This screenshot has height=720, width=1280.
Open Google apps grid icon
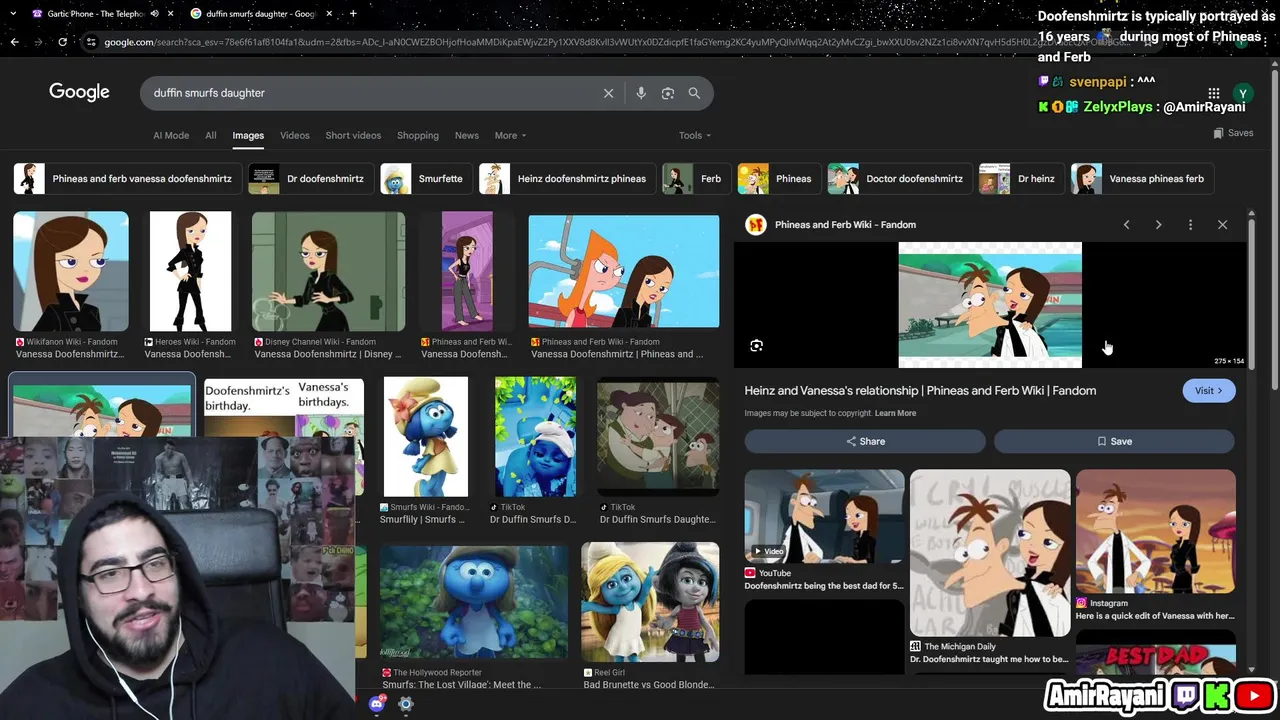tap(1213, 93)
